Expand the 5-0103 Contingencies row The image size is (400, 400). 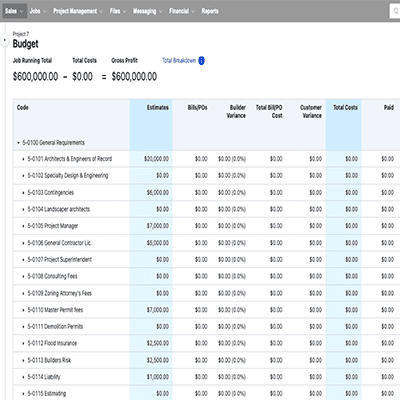pyautogui.click(x=23, y=193)
